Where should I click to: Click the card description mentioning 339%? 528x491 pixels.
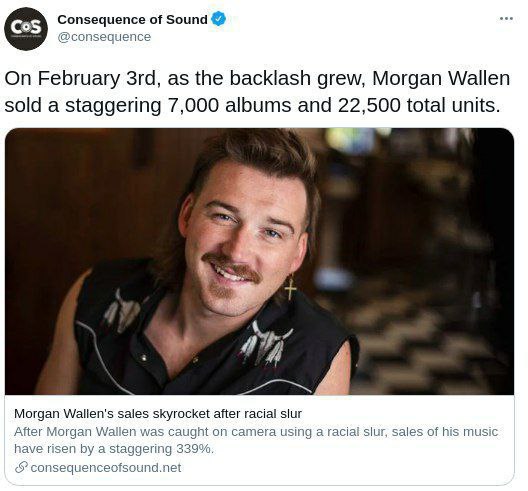tap(256, 440)
